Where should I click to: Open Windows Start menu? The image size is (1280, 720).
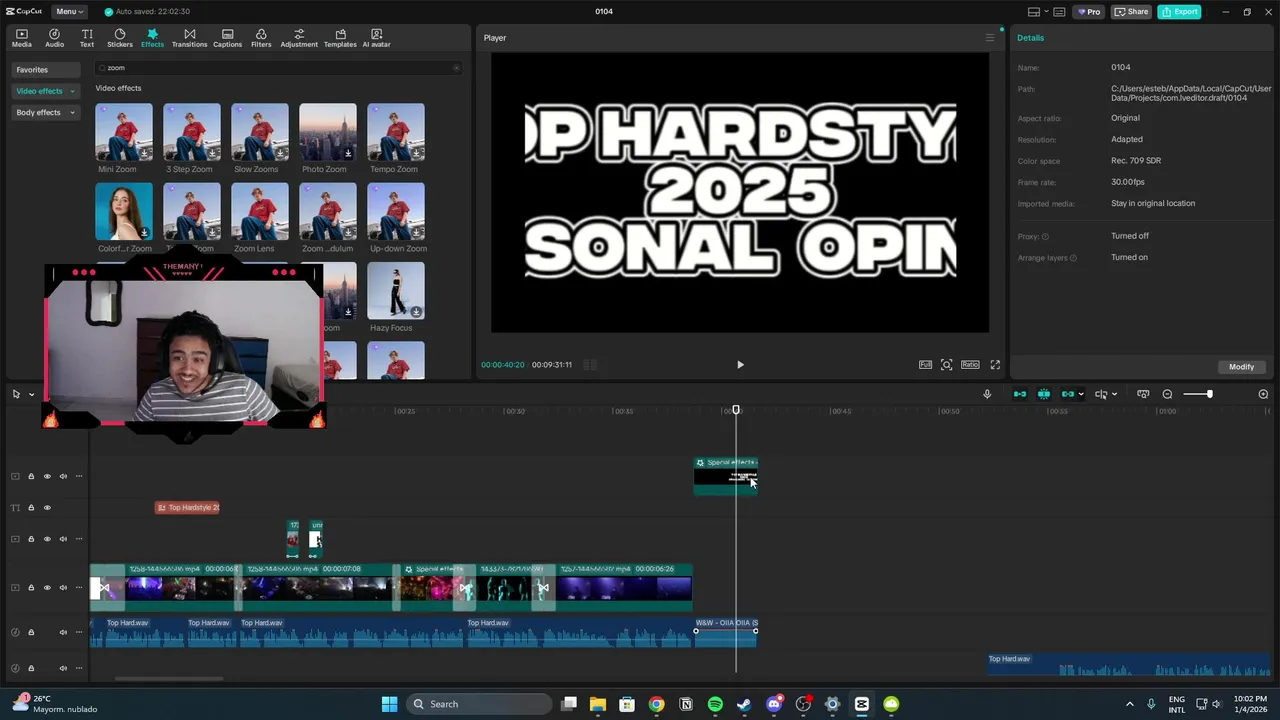[389, 704]
